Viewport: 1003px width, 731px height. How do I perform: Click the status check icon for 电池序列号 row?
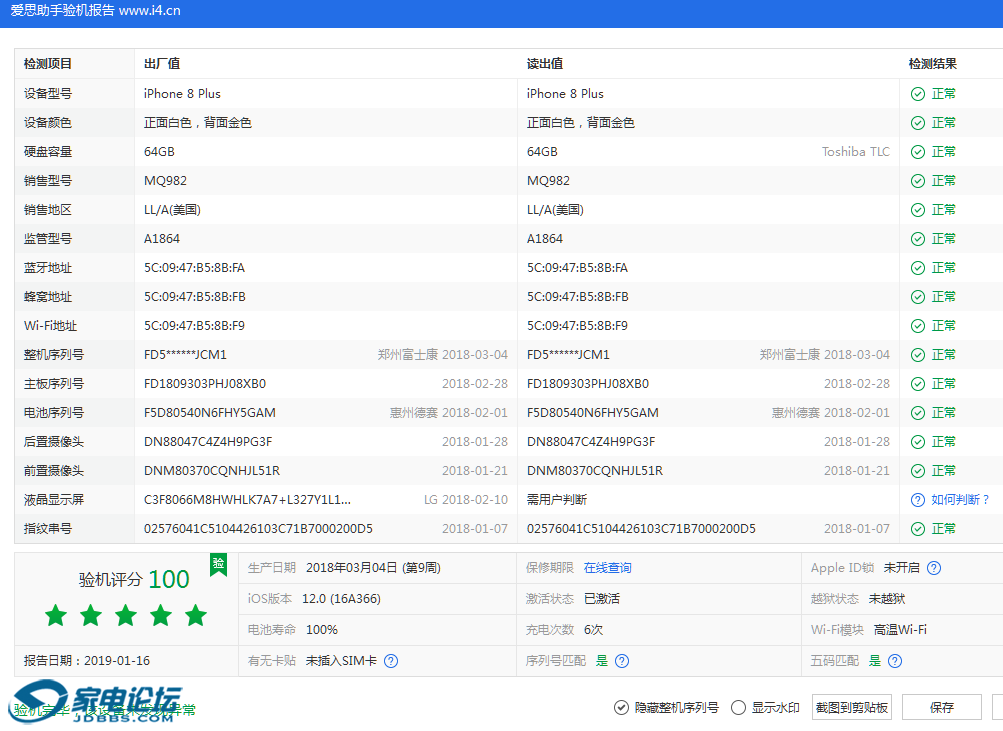pyautogui.click(x=918, y=413)
